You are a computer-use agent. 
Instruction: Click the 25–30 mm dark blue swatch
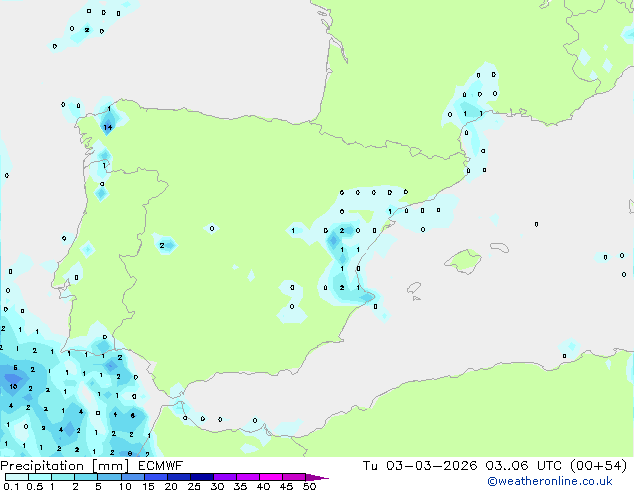[x=202, y=477]
